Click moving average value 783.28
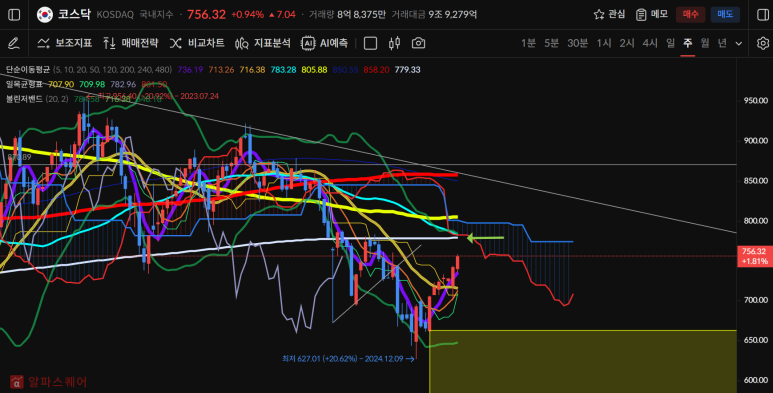The width and height of the screenshot is (773, 393). click(x=283, y=70)
